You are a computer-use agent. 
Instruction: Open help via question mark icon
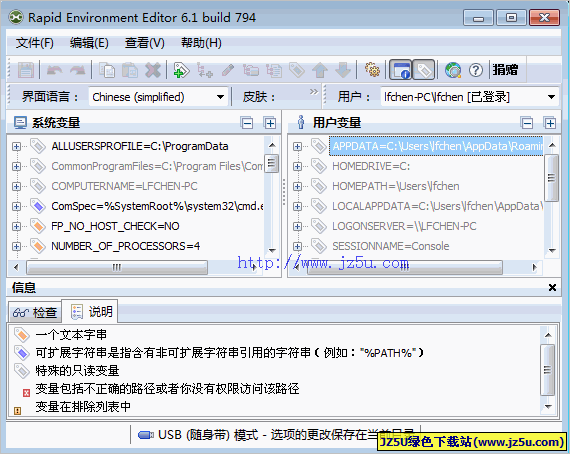[x=476, y=70]
